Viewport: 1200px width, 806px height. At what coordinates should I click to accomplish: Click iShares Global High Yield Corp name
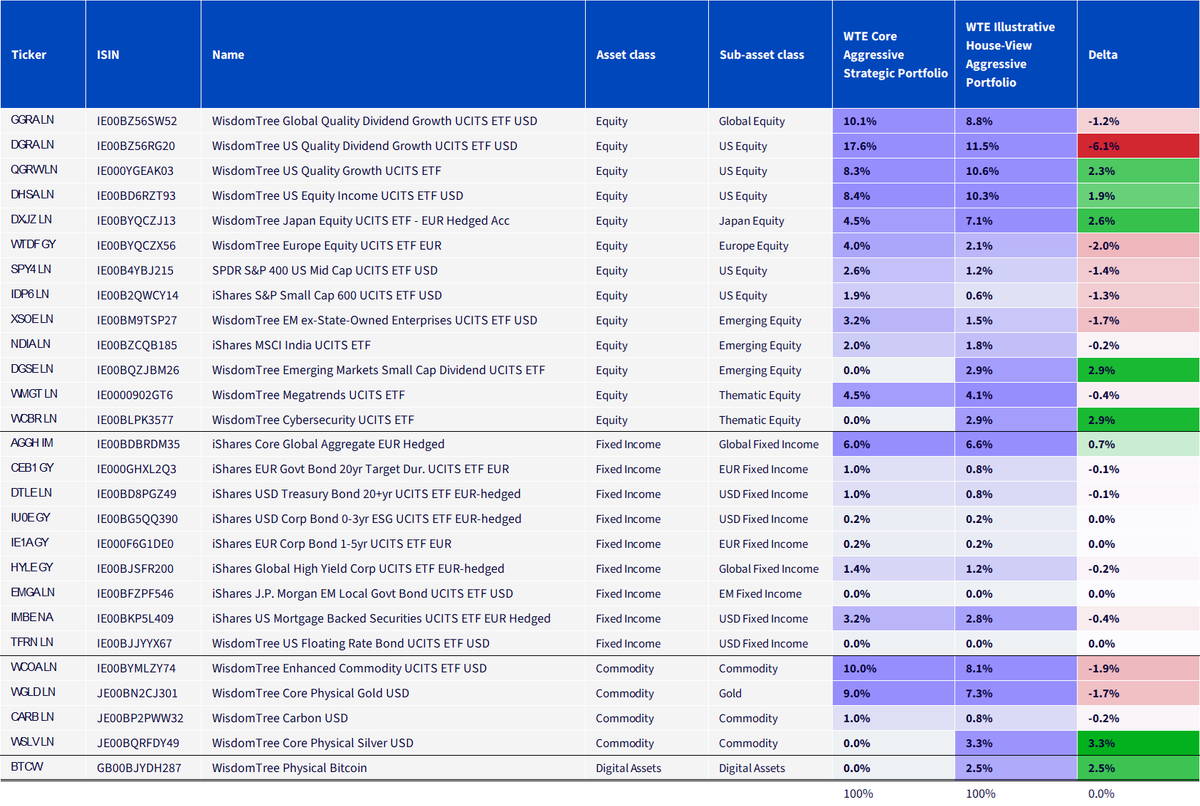coord(358,569)
